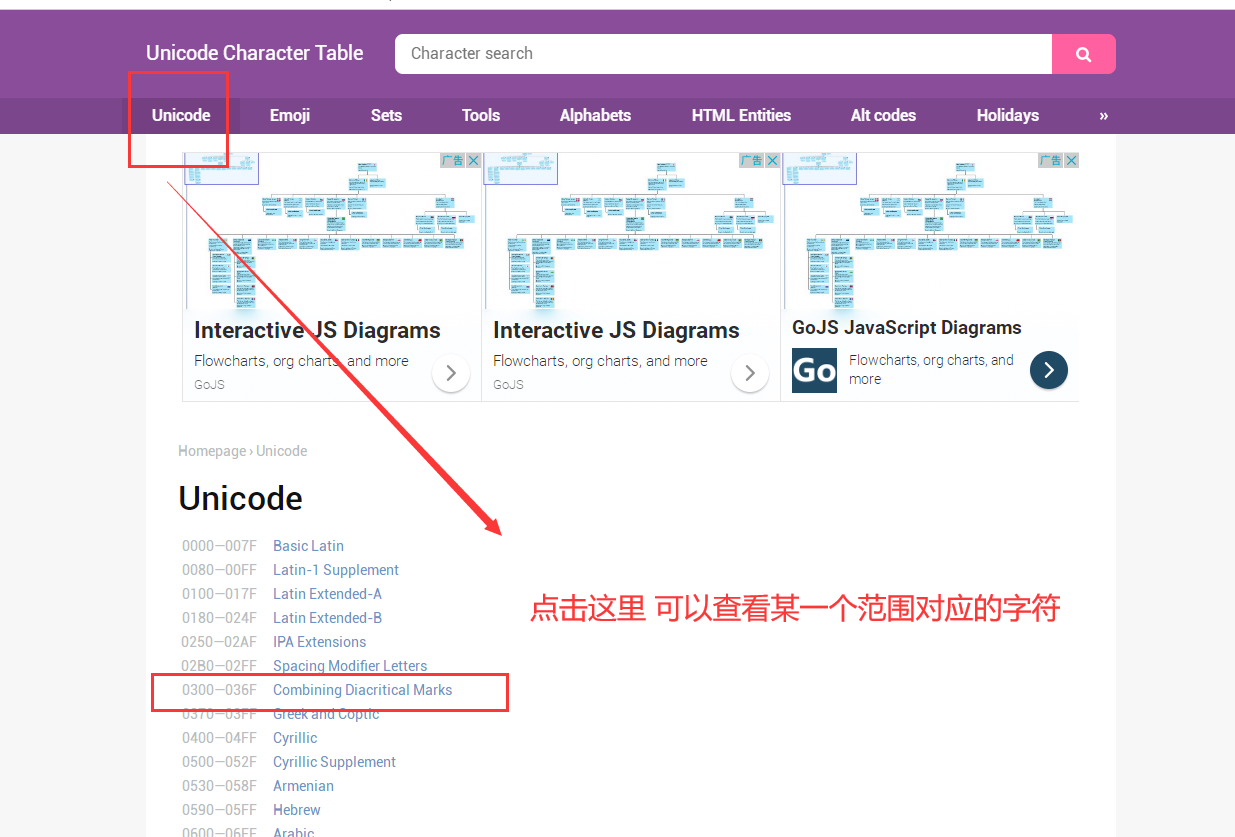Click the 广告 label on third ad
1235x837 pixels.
(x=1051, y=161)
